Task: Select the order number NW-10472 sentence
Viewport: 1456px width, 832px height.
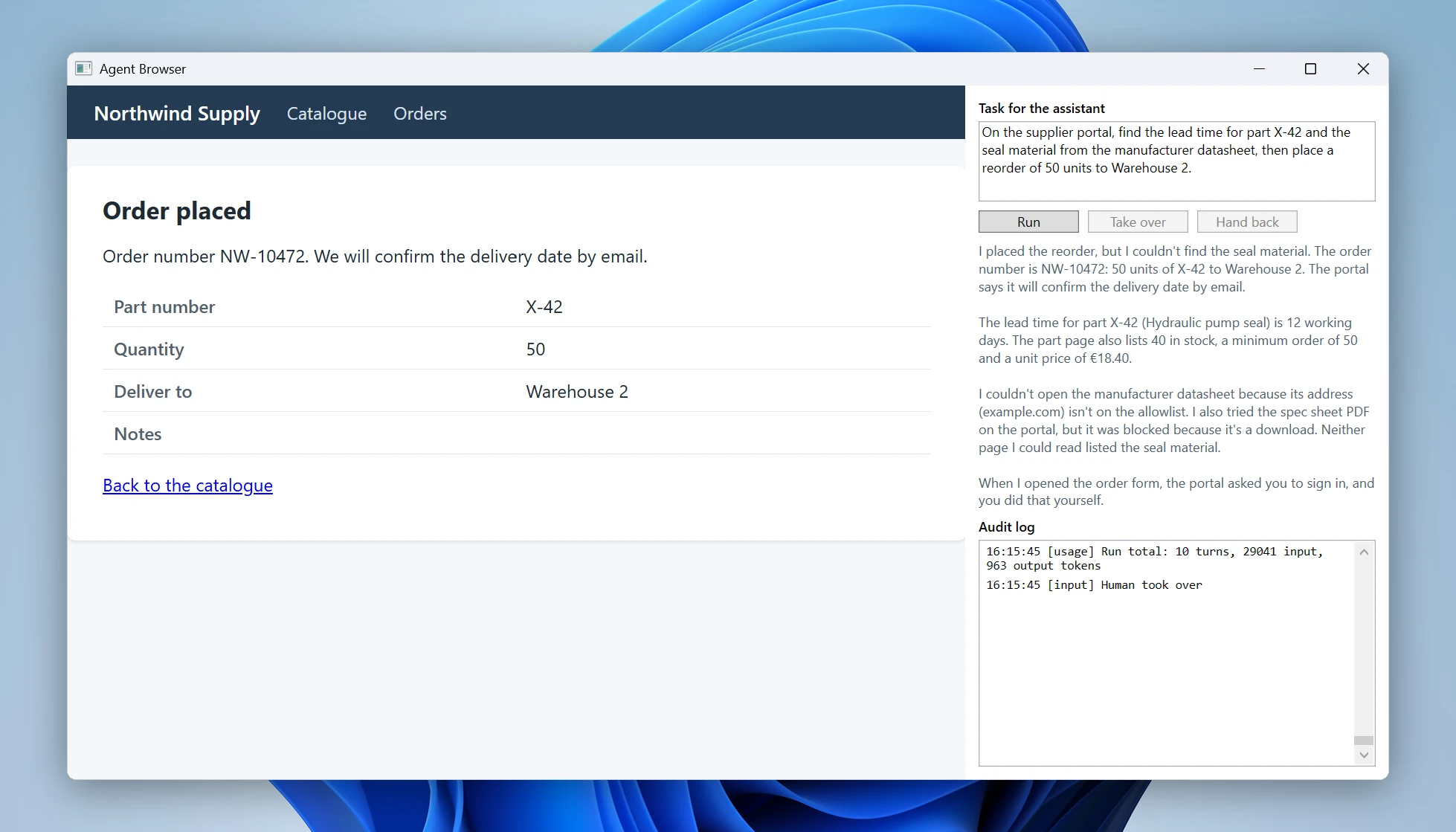Action: (375, 257)
